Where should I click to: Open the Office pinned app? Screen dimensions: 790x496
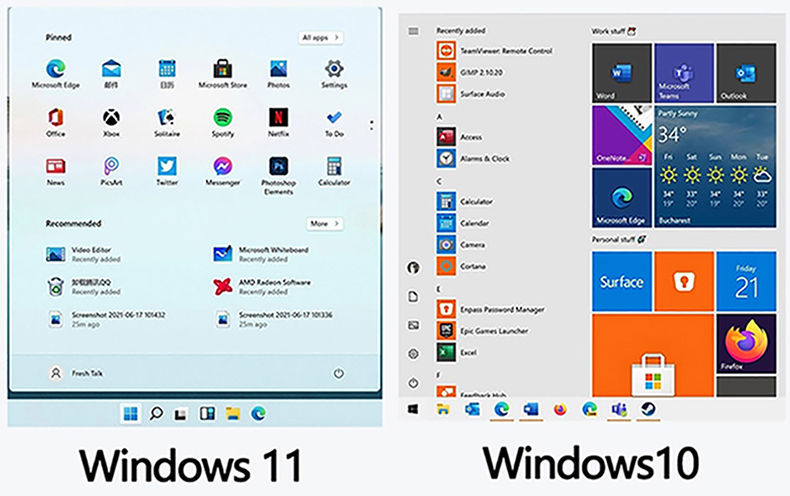[x=55, y=122]
